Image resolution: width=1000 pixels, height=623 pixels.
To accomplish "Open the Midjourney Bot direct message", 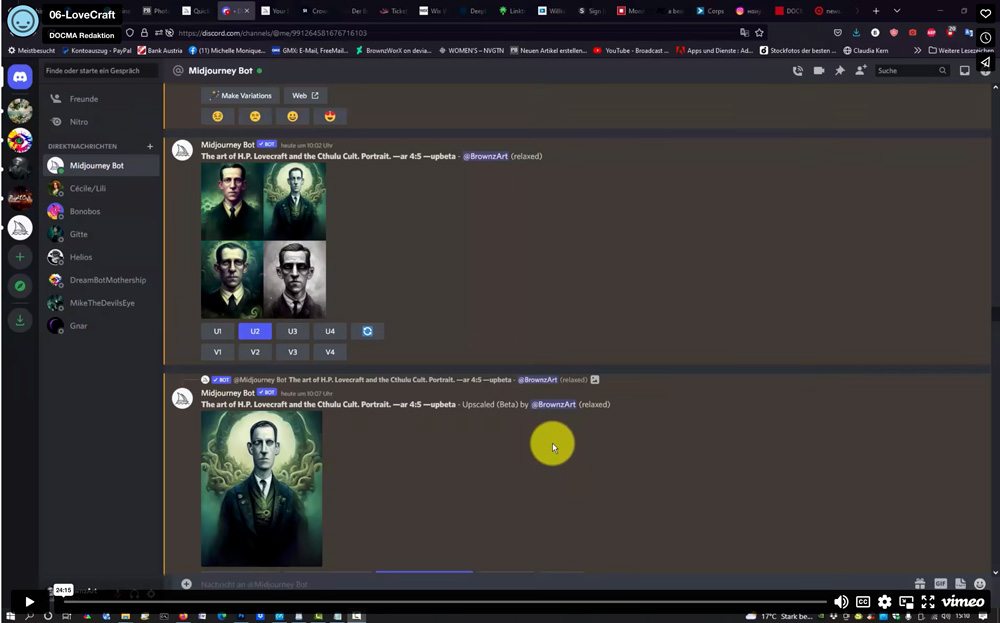I will tap(101, 165).
